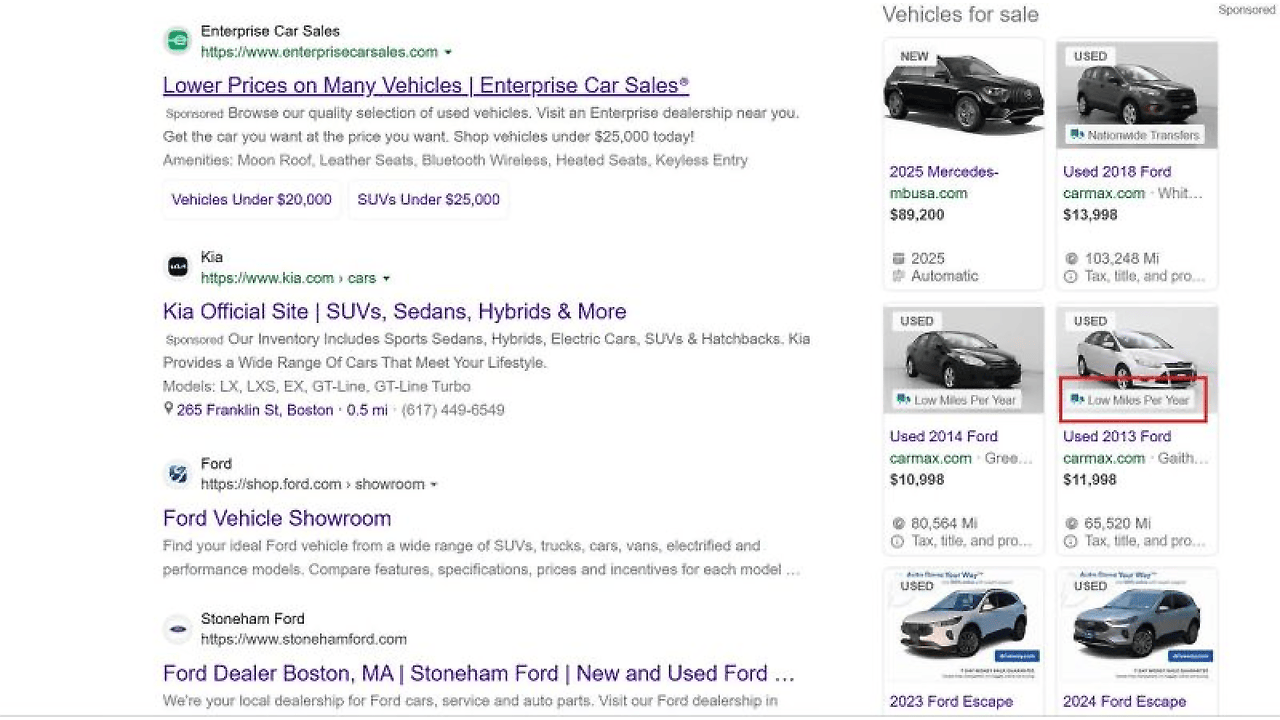Open 265 Franklin St, Boston address link
This screenshot has width=1280, height=720.
click(x=255, y=410)
